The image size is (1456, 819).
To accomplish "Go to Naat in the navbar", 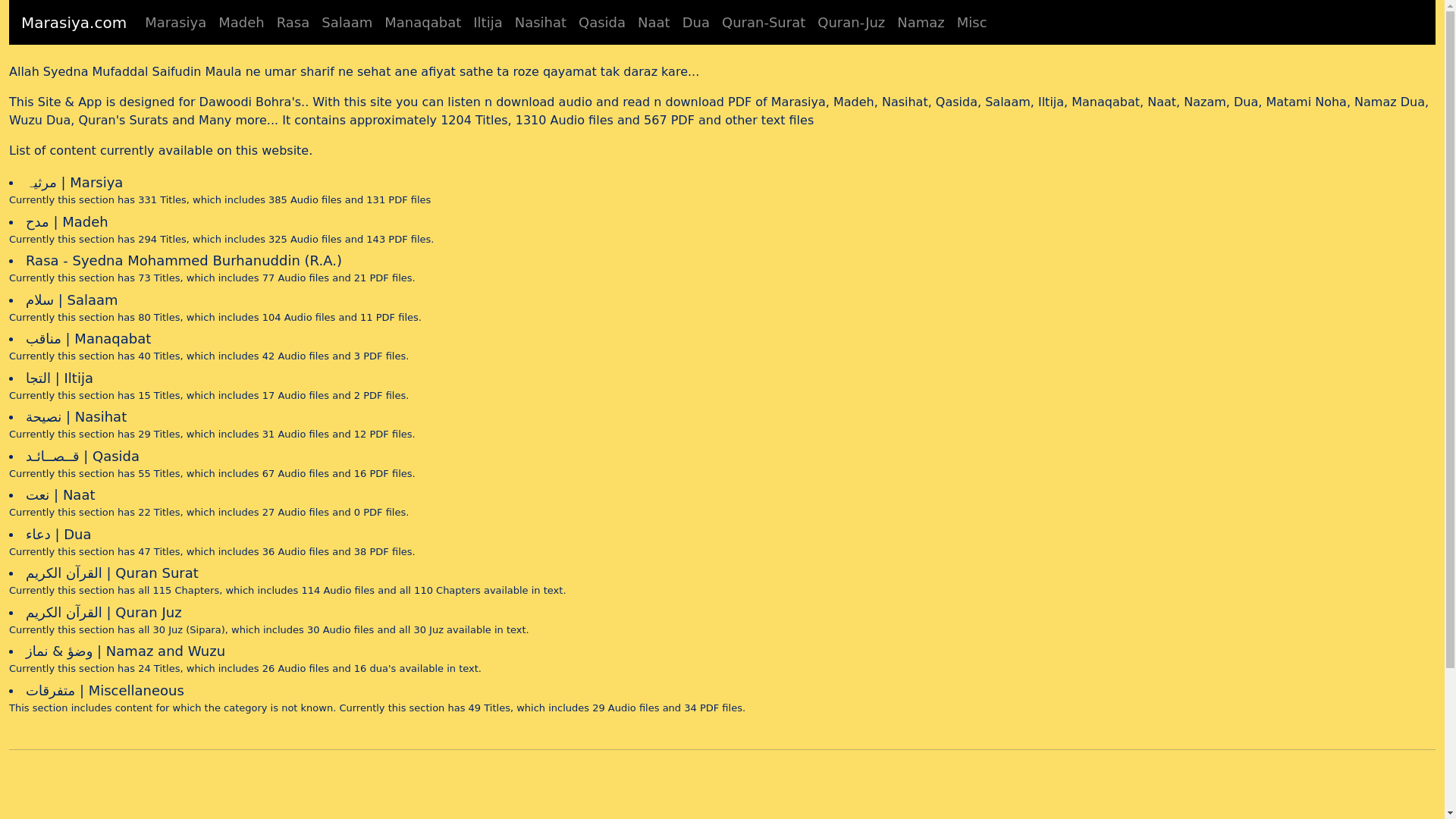I will coord(654,23).
